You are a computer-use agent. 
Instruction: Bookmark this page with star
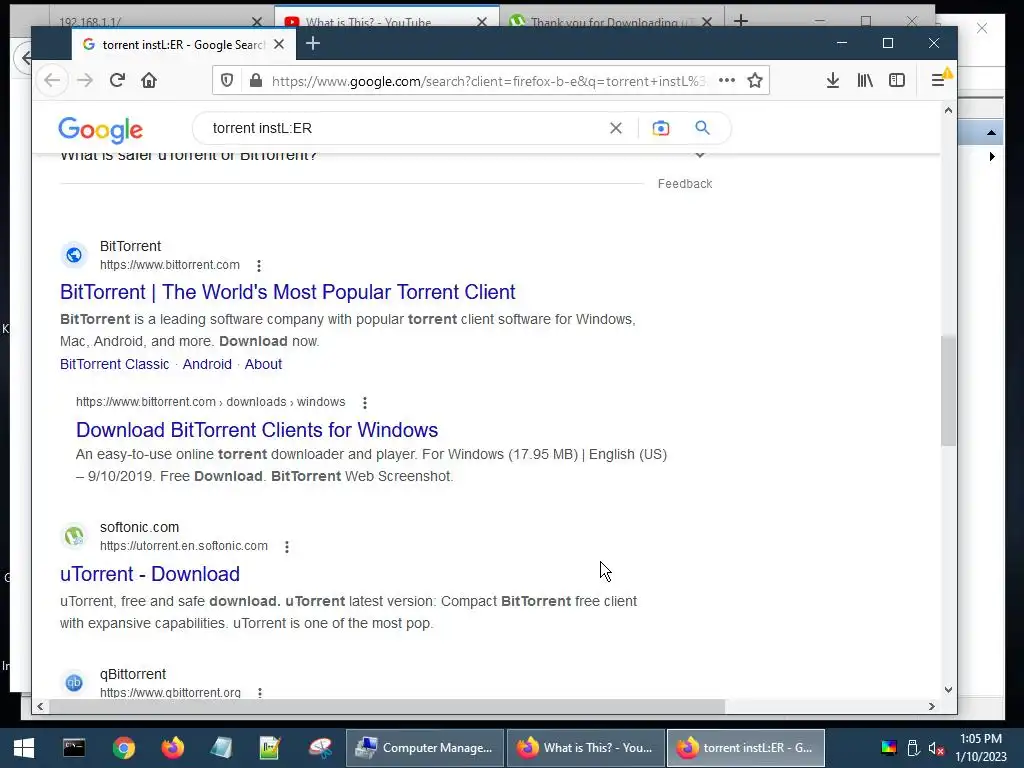(755, 80)
